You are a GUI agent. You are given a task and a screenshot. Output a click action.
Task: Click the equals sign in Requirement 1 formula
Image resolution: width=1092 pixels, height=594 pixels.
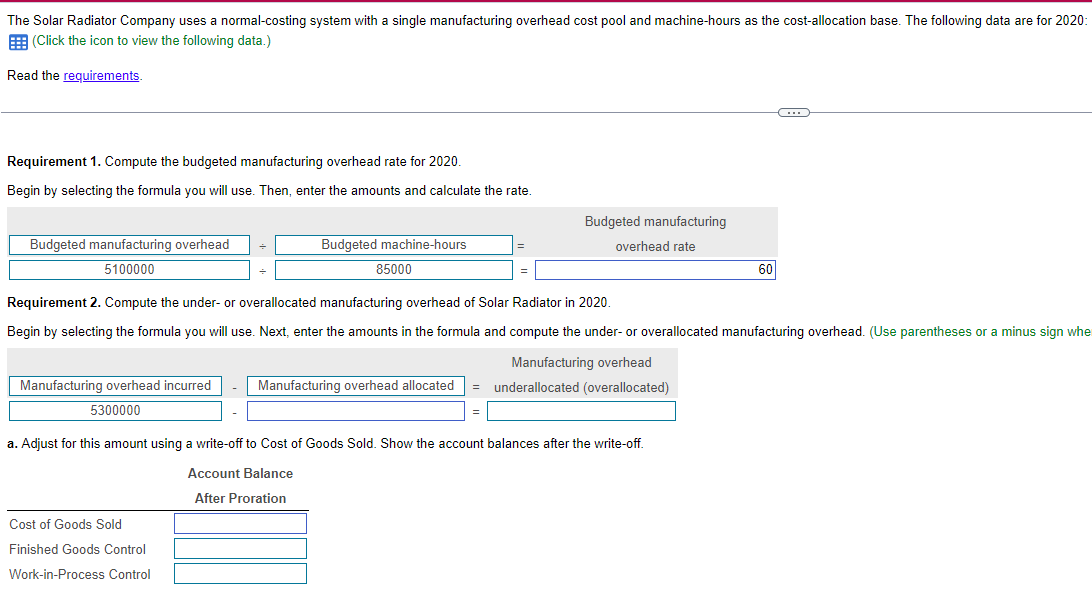pyautogui.click(x=519, y=244)
